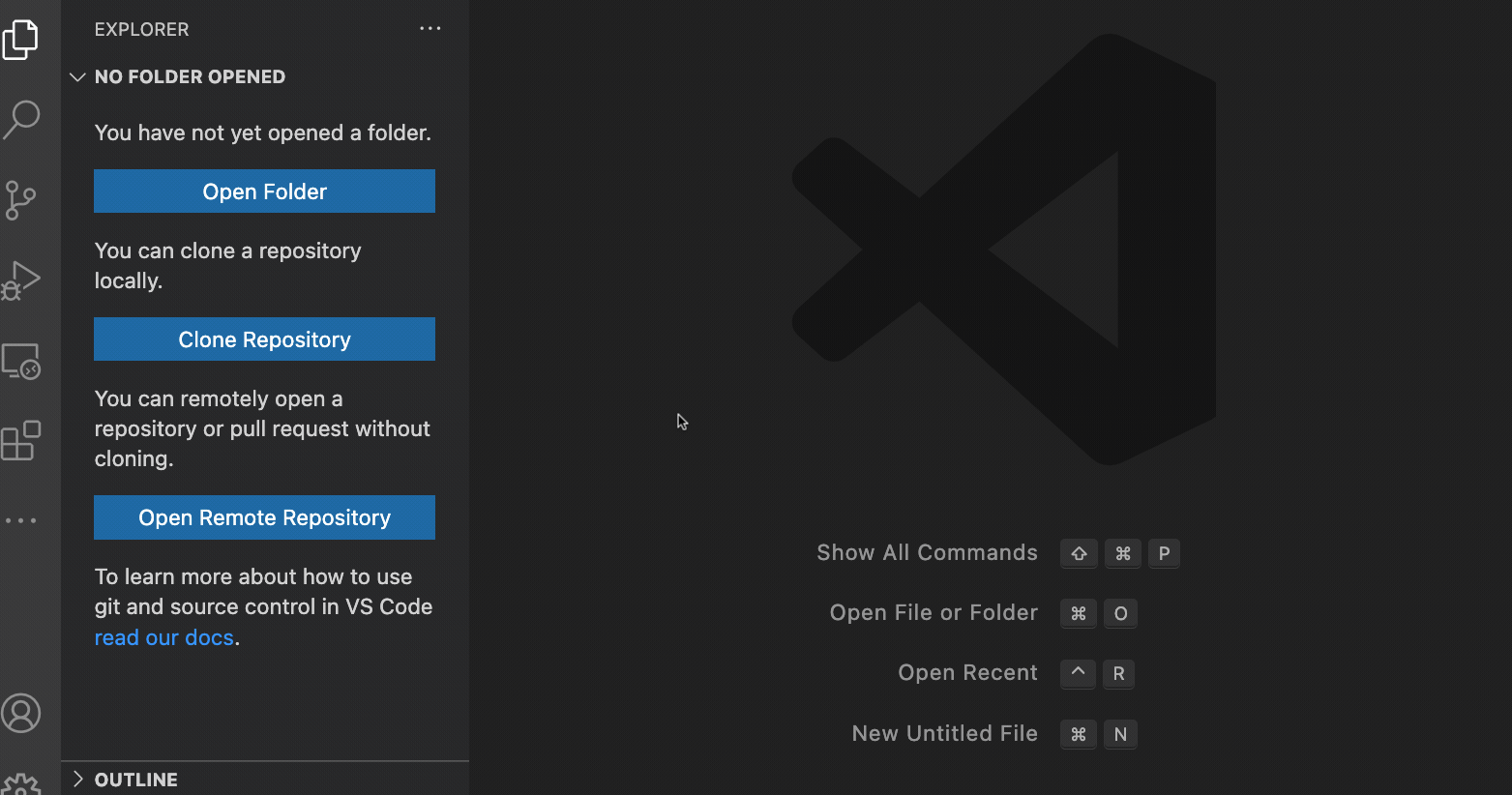Click the Open Recent label

click(967, 673)
